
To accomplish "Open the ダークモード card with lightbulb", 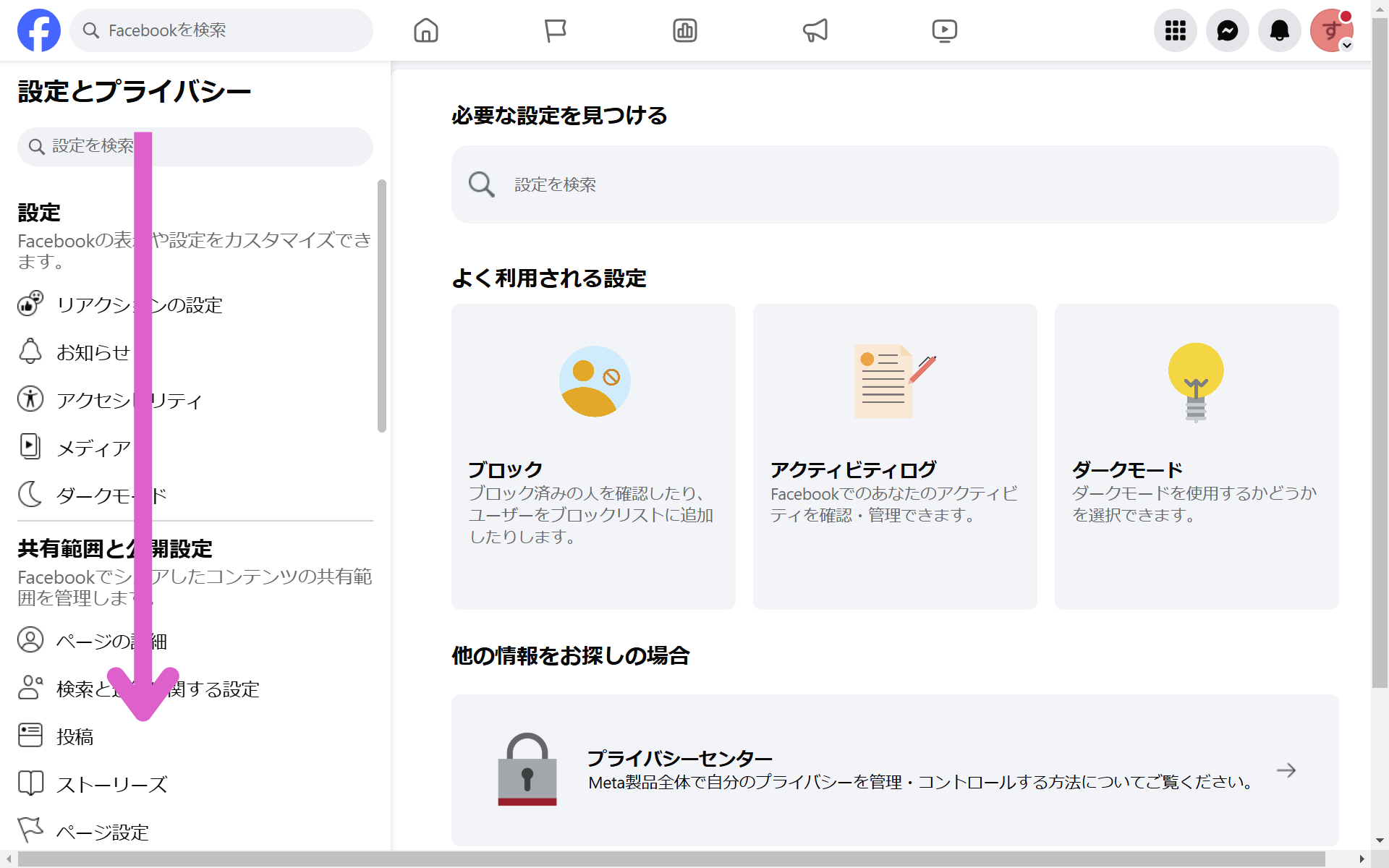I will 1196,456.
